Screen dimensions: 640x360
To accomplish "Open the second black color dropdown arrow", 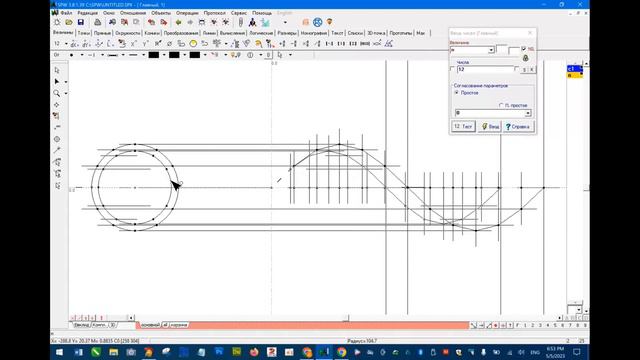I will [x=184, y=55].
